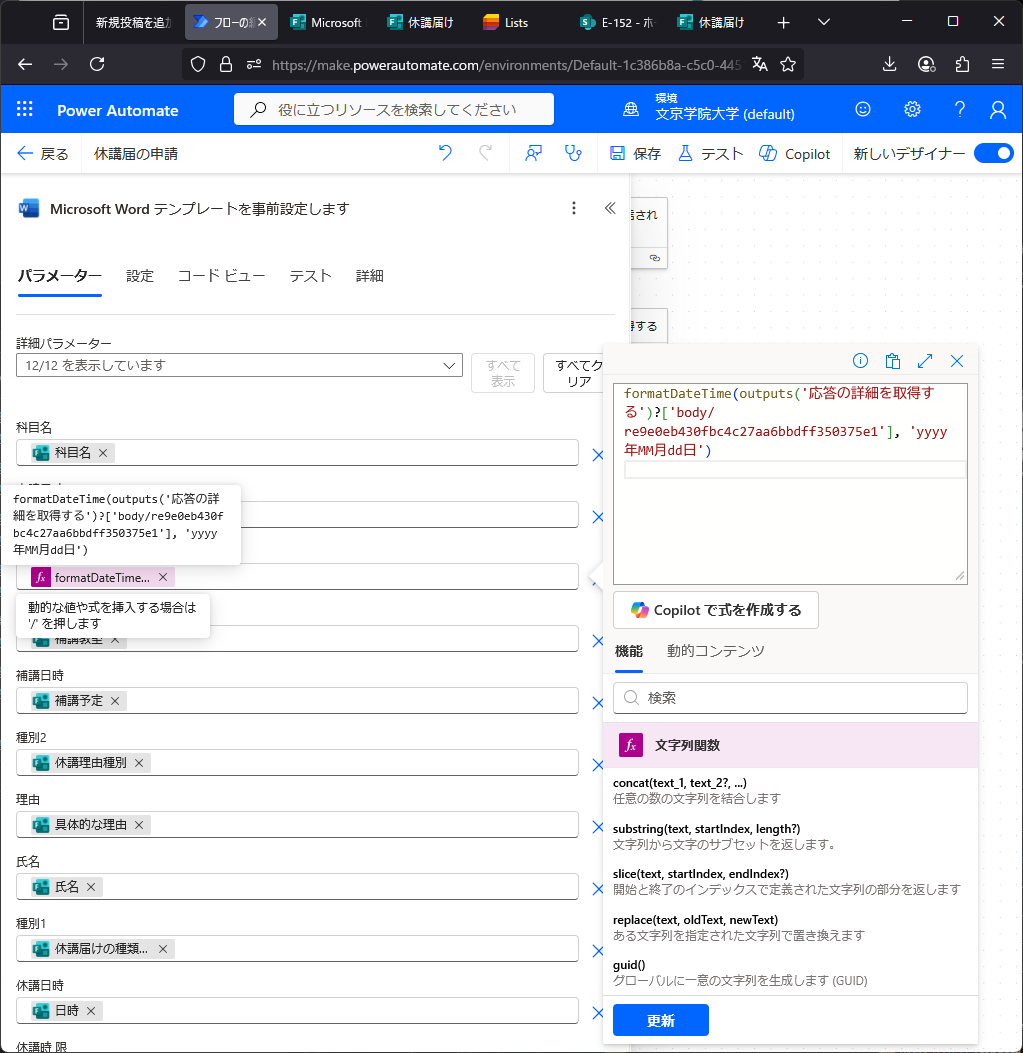Click the Copilot で式を作成する button
This screenshot has height=1053, width=1023.
[715, 610]
